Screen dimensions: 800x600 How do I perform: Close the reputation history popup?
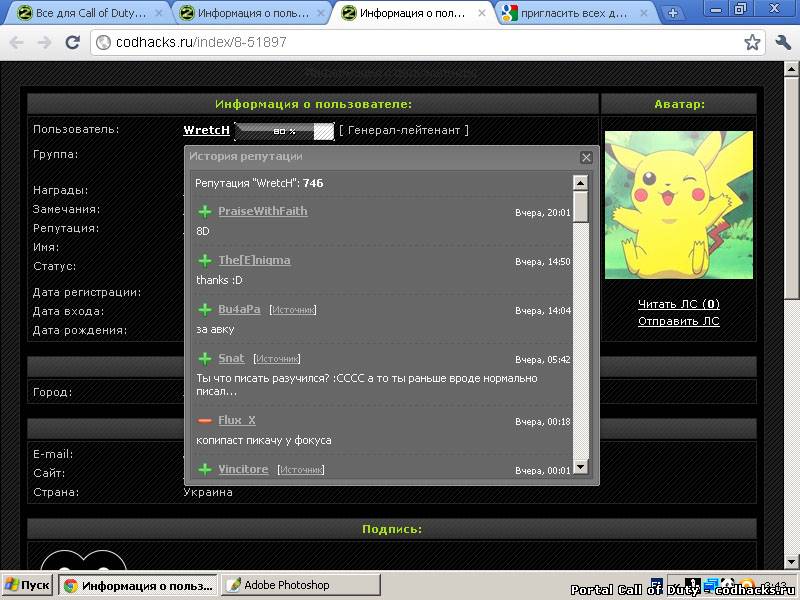coord(586,158)
